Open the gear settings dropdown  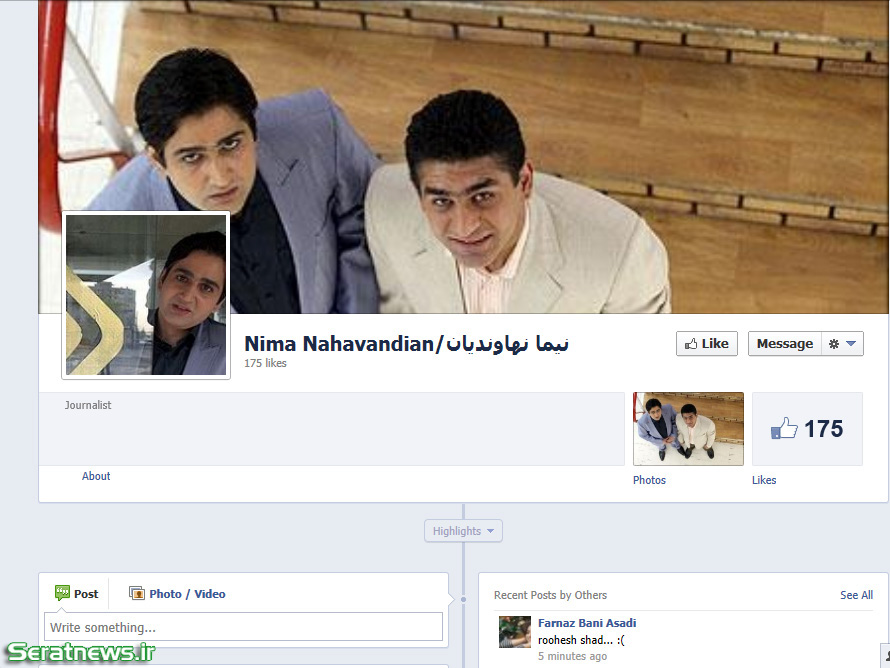[x=842, y=344]
